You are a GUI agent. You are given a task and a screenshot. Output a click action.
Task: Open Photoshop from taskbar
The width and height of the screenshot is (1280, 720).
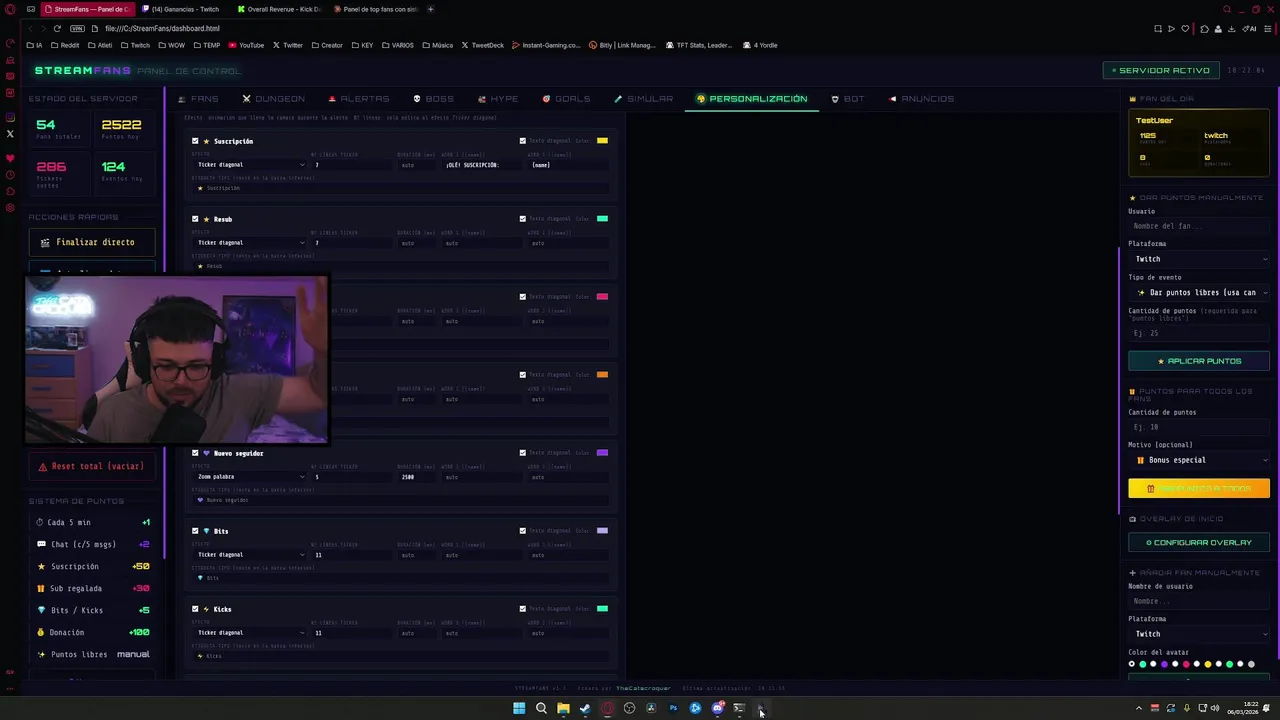[673, 709]
